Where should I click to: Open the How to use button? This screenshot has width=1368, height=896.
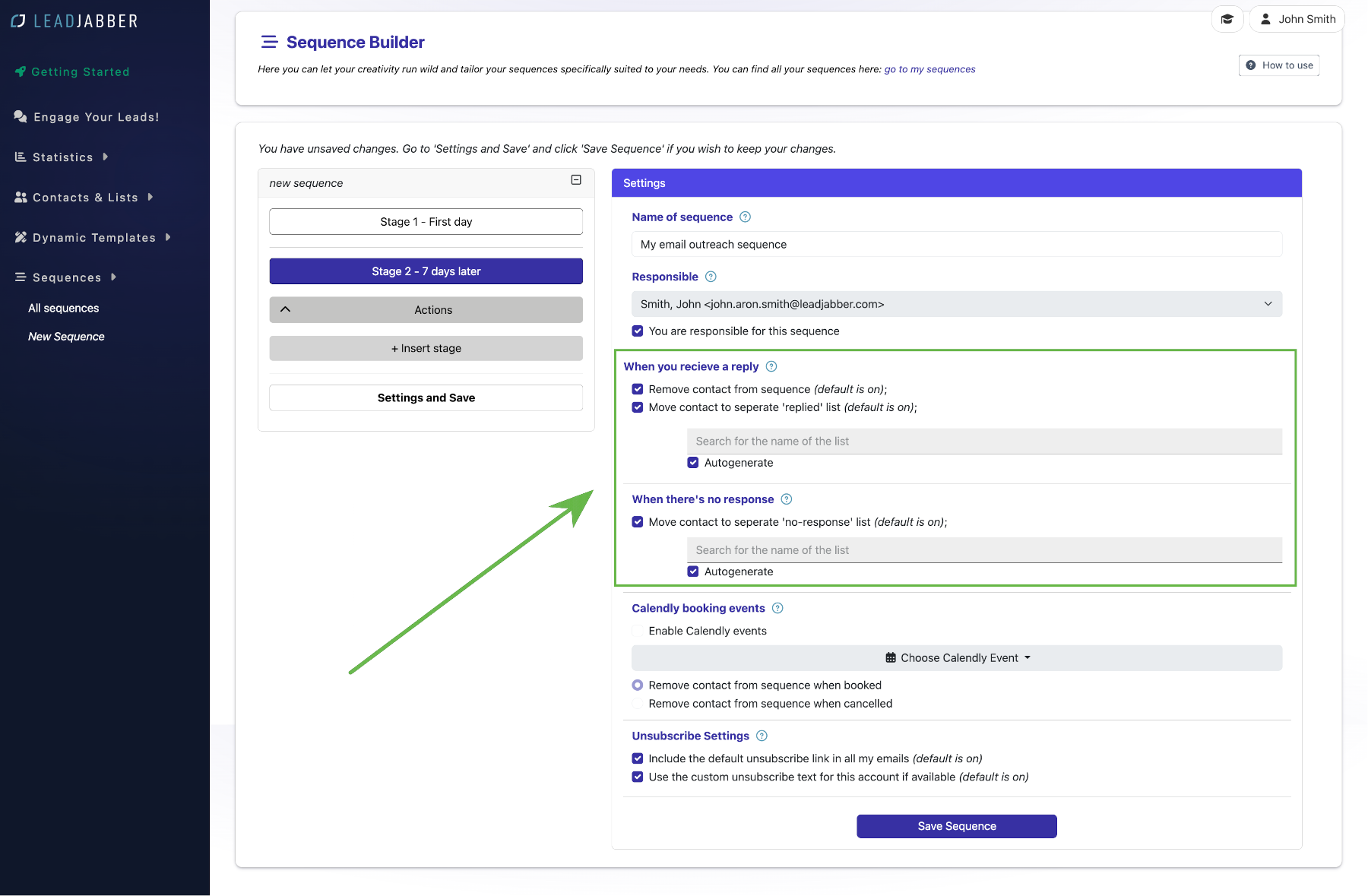(x=1279, y=65)
